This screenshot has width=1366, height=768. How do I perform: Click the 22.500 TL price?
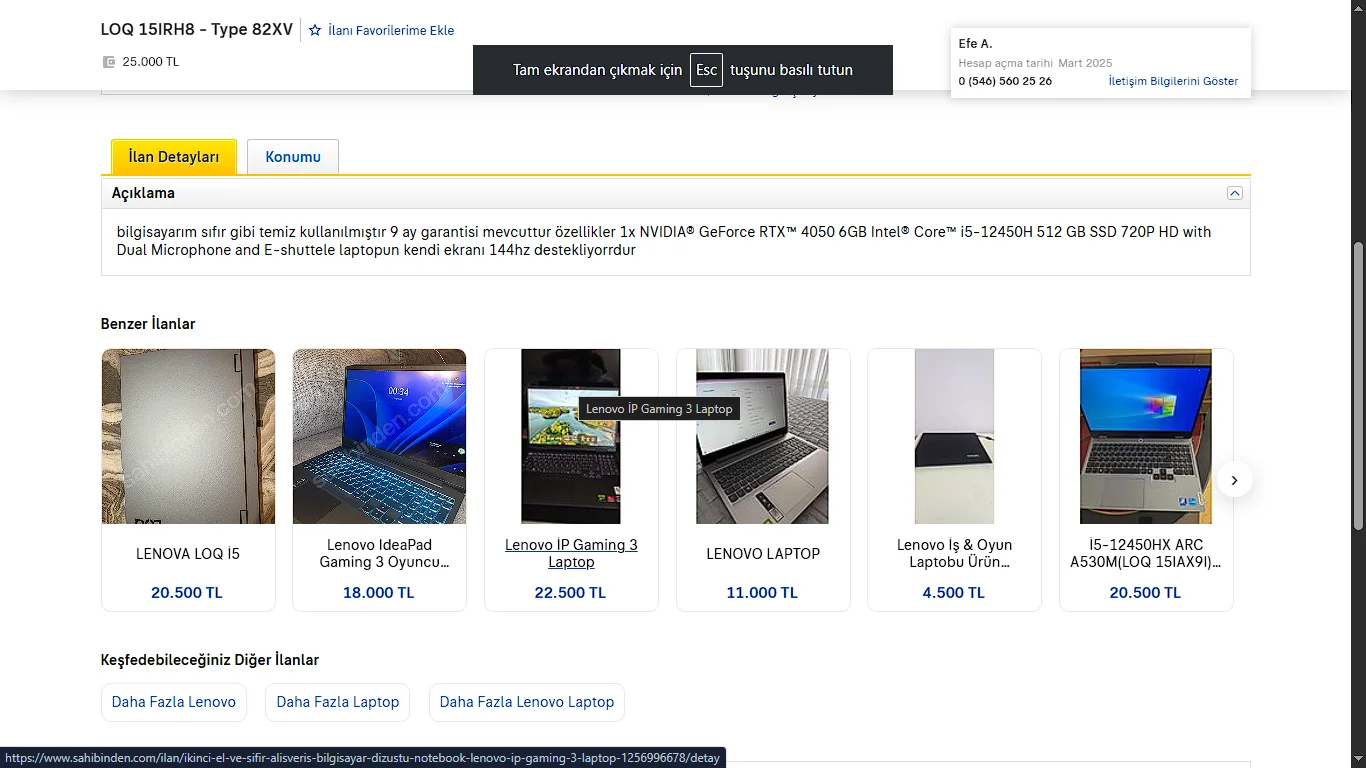(x=571, y=593)
